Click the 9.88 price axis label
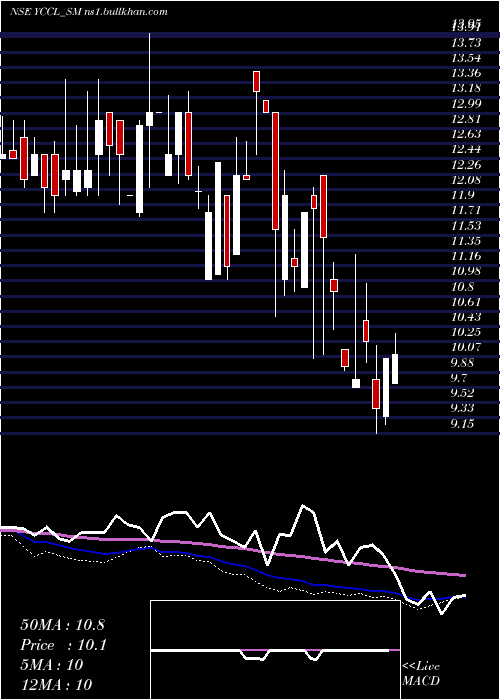Screen dimensions: 500x700 click(x=464, y=362)
